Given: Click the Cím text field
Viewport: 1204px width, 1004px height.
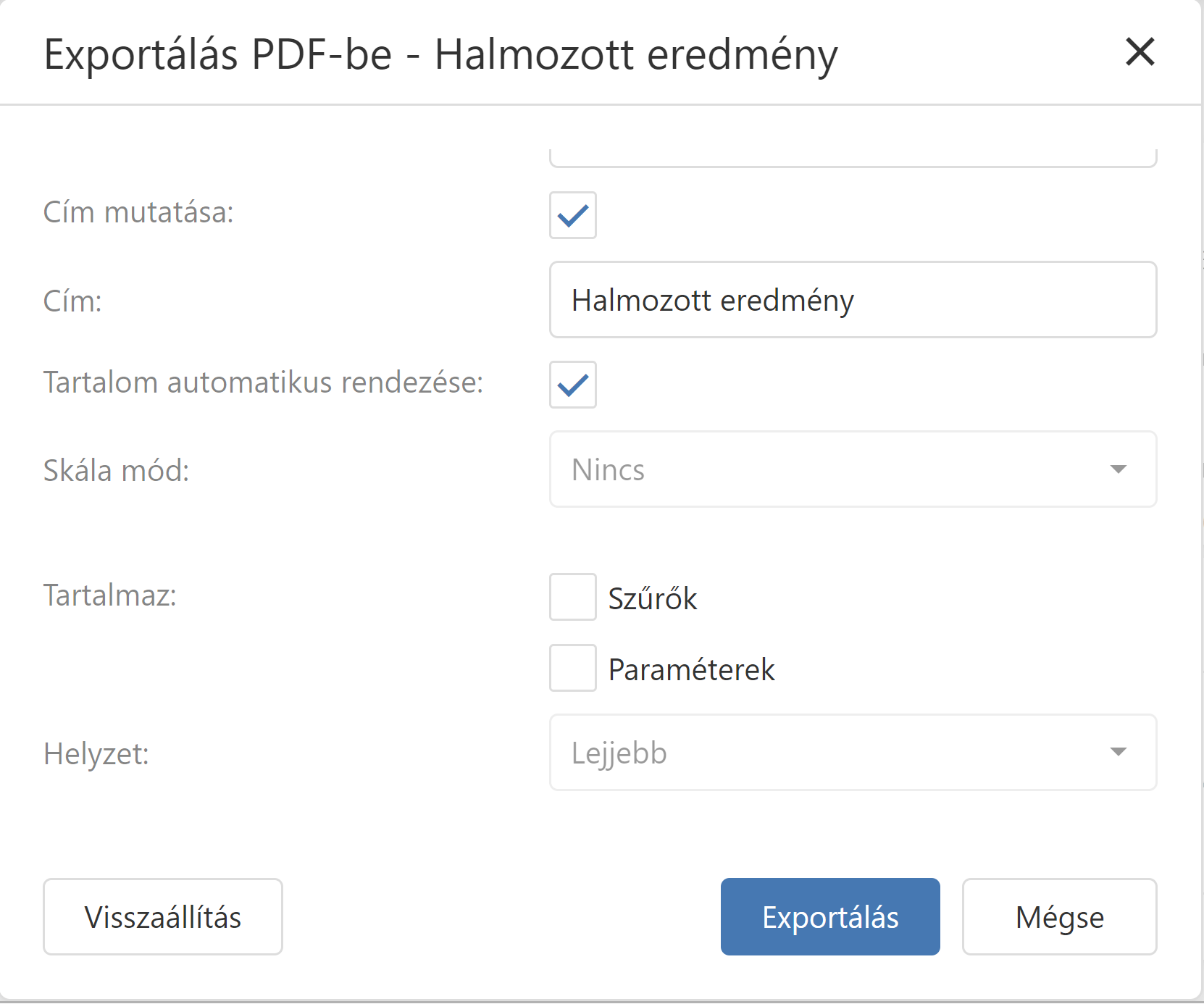Looking at the screenshot, I should click(853, 300).
